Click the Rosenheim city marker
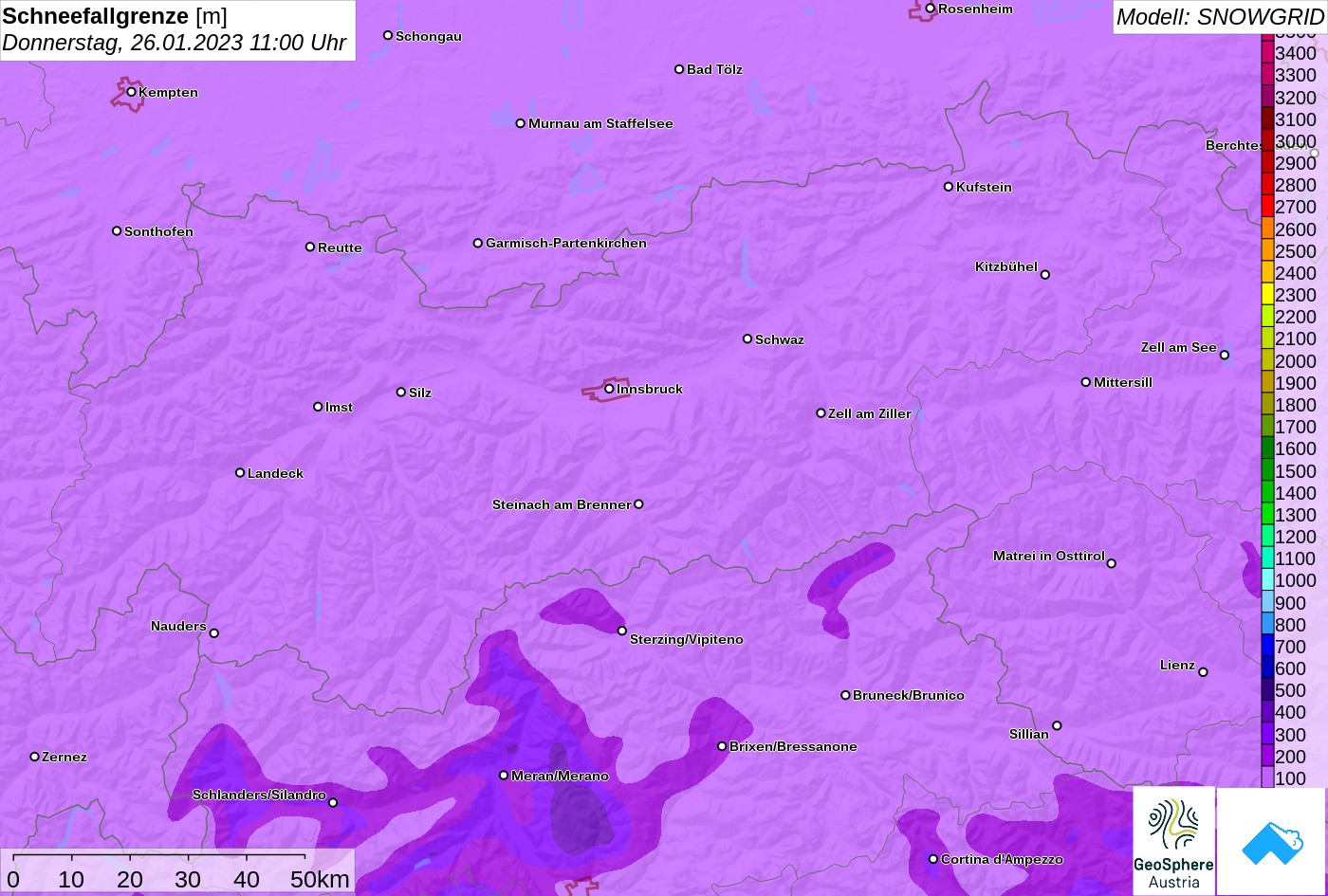 point(931,9)
